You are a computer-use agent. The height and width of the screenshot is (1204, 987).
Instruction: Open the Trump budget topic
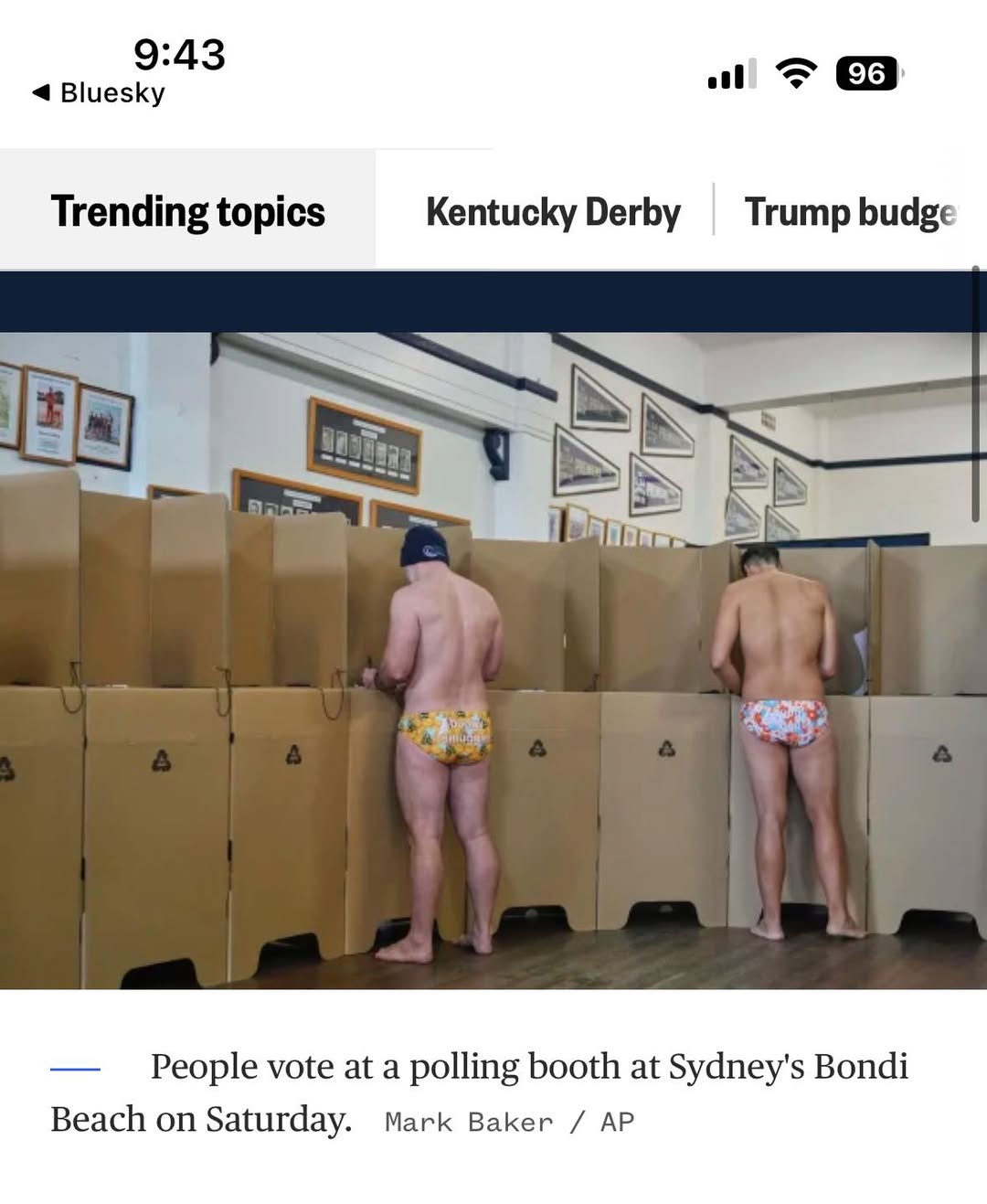pos(852,212)
